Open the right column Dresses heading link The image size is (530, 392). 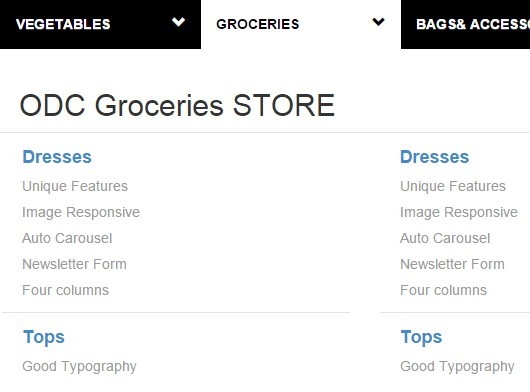tap(435, 157)
